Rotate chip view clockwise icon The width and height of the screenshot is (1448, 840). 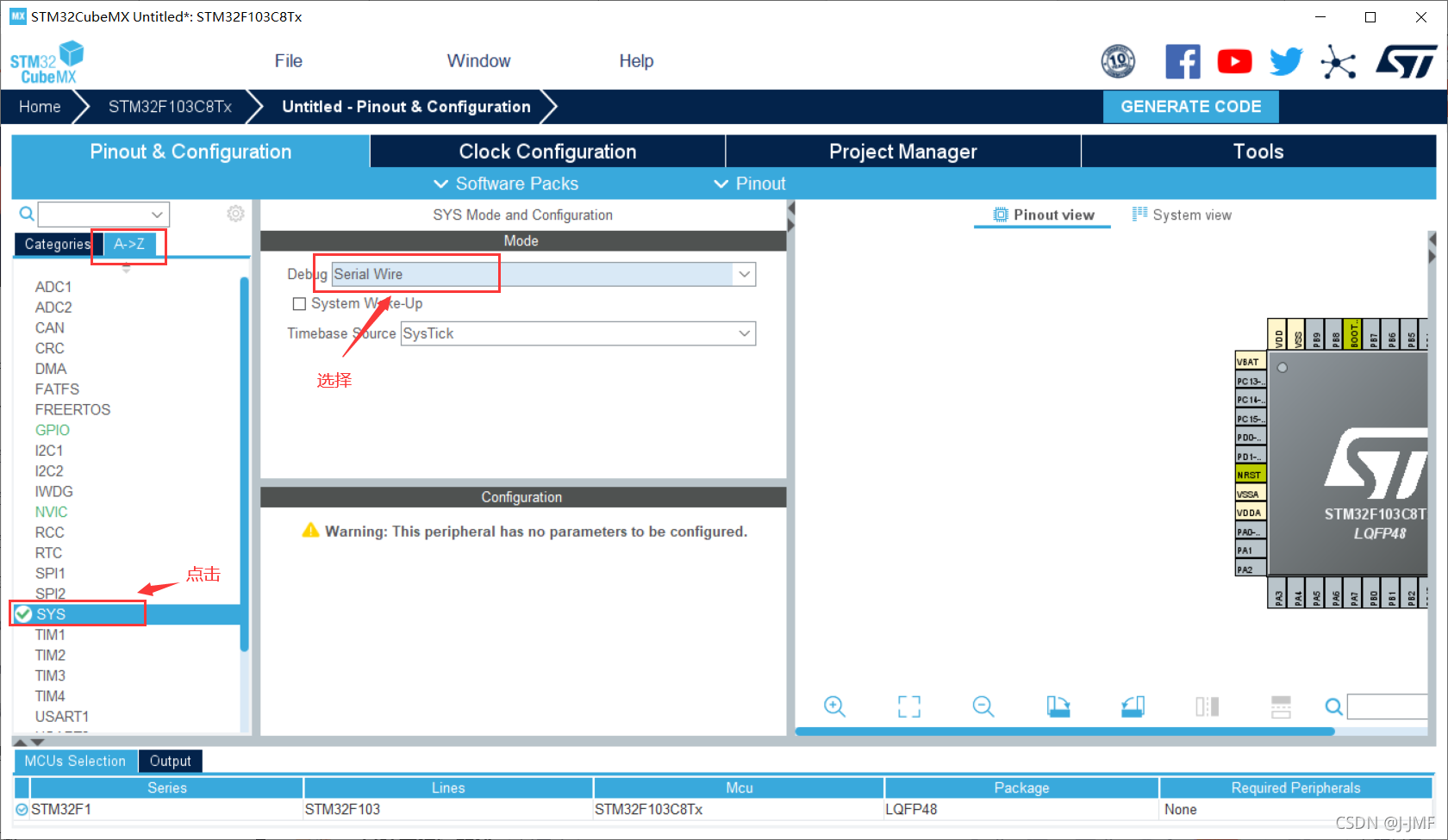[x=1058, y=706]
